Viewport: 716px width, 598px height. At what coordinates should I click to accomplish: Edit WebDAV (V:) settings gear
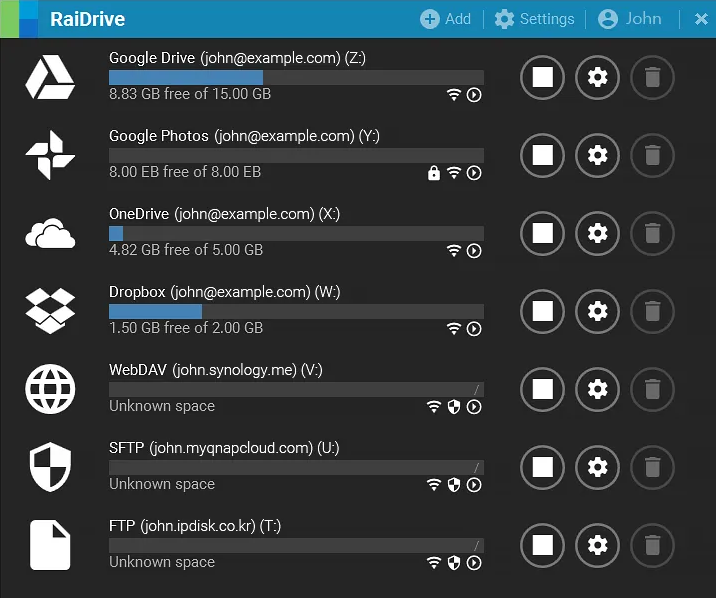tap(597, 389)
